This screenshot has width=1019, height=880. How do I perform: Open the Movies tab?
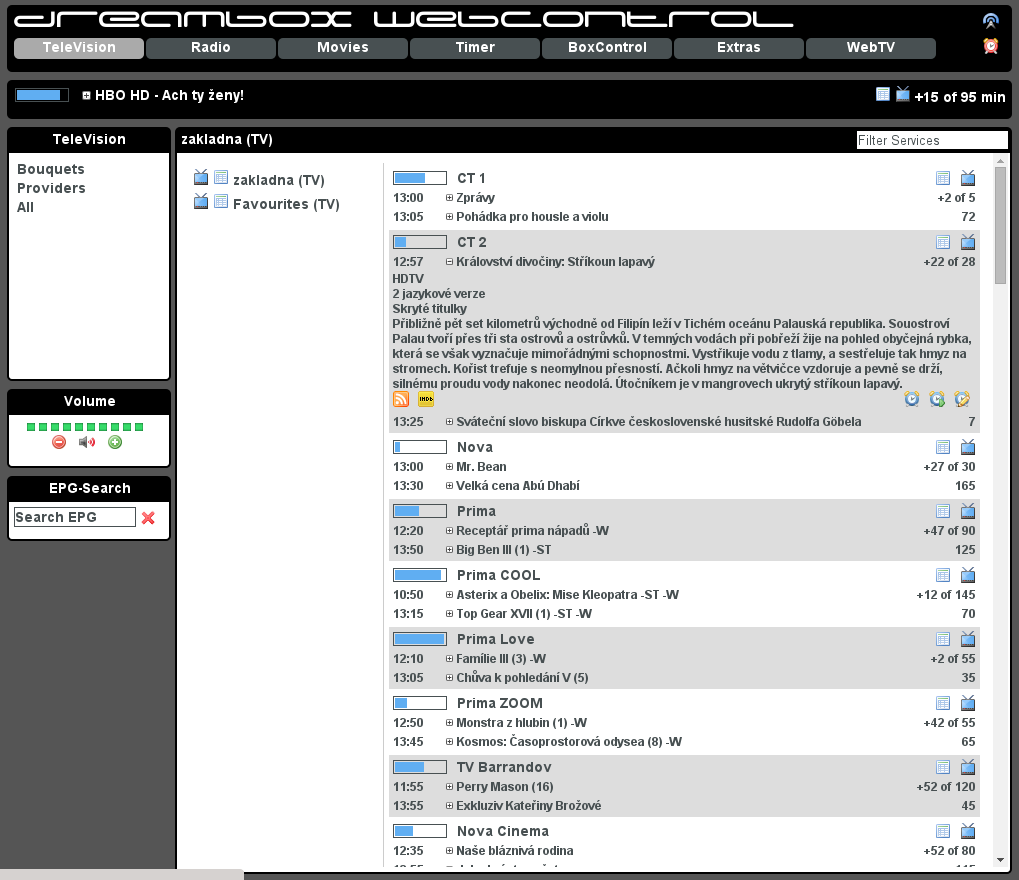[x=343, y=48]
